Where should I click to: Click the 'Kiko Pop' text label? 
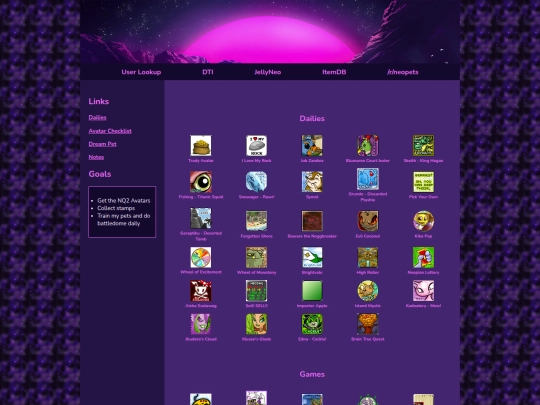pyautogui.click(x=423, y=236)
